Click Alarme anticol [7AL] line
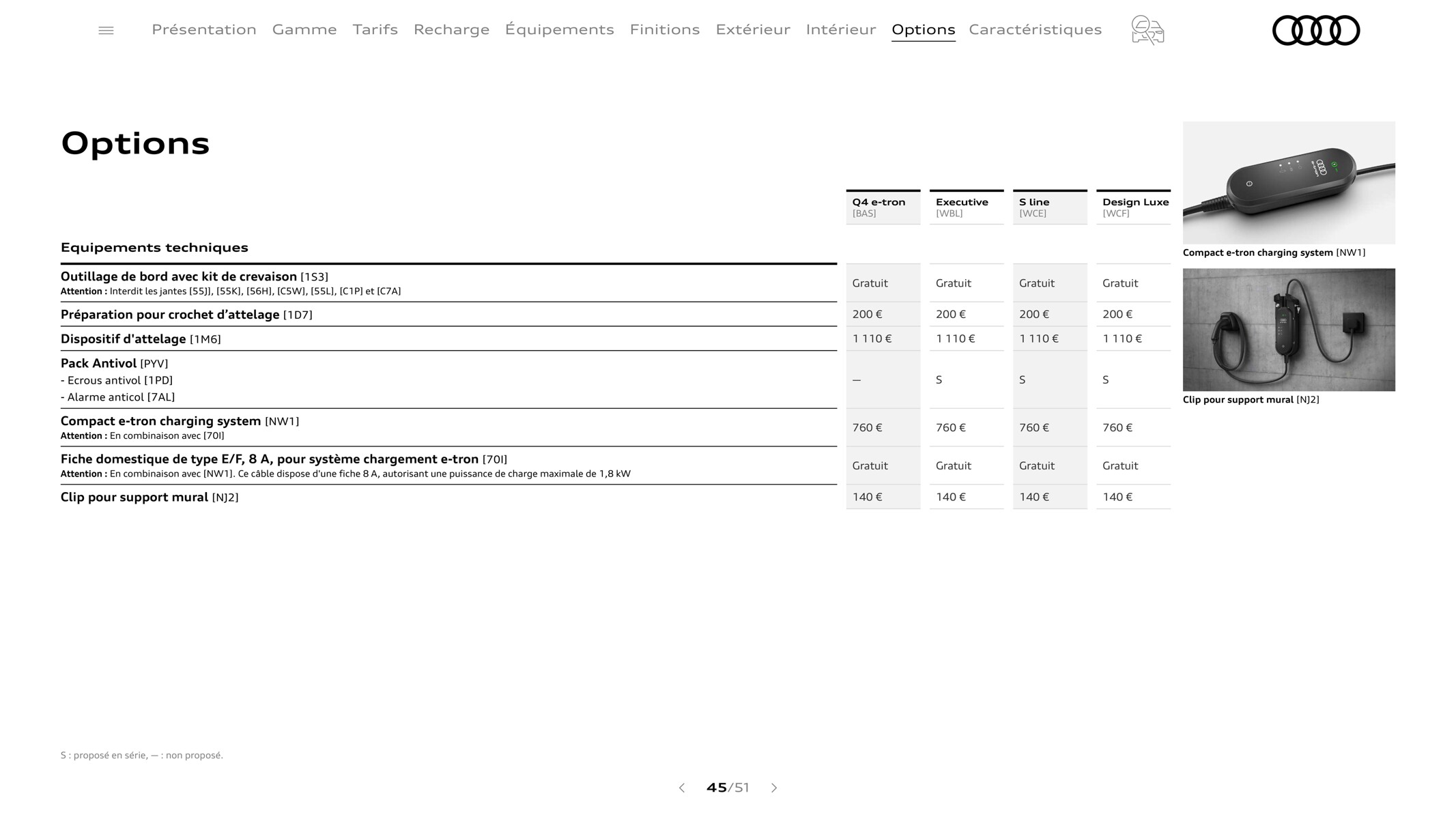1456x819 pixels. click(118, 397)
